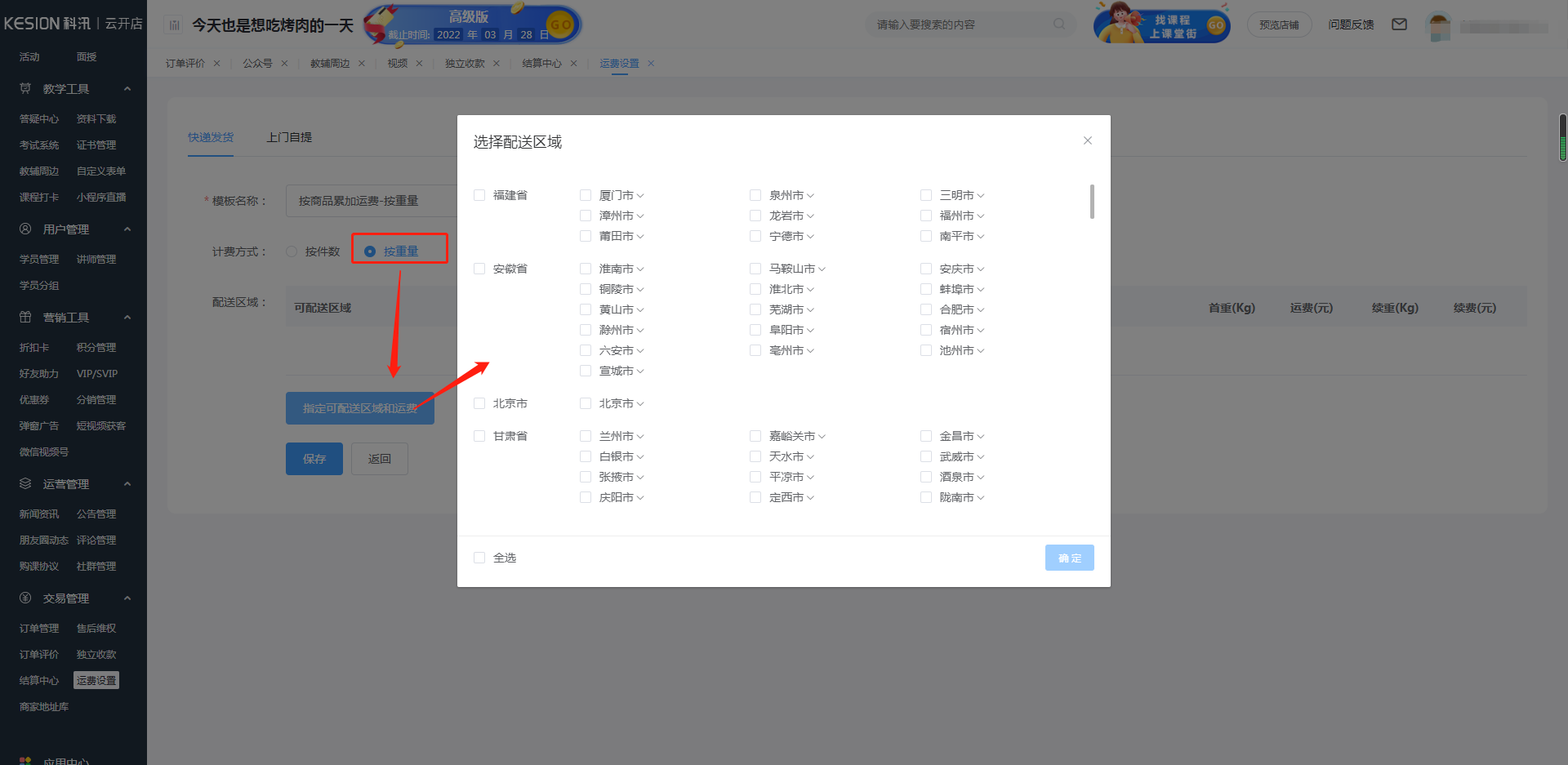Tick the 合肥市 checkbox
This screenshot has height=765, width=1568.
coord(926,309)
